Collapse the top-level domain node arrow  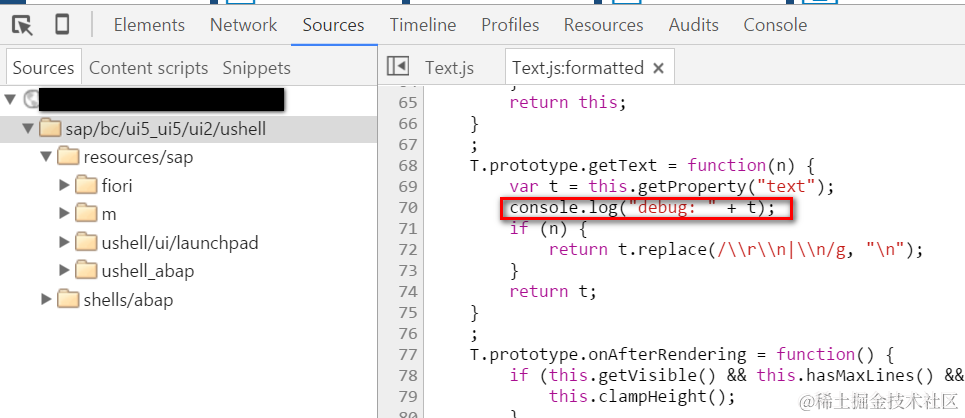(11, 99)
